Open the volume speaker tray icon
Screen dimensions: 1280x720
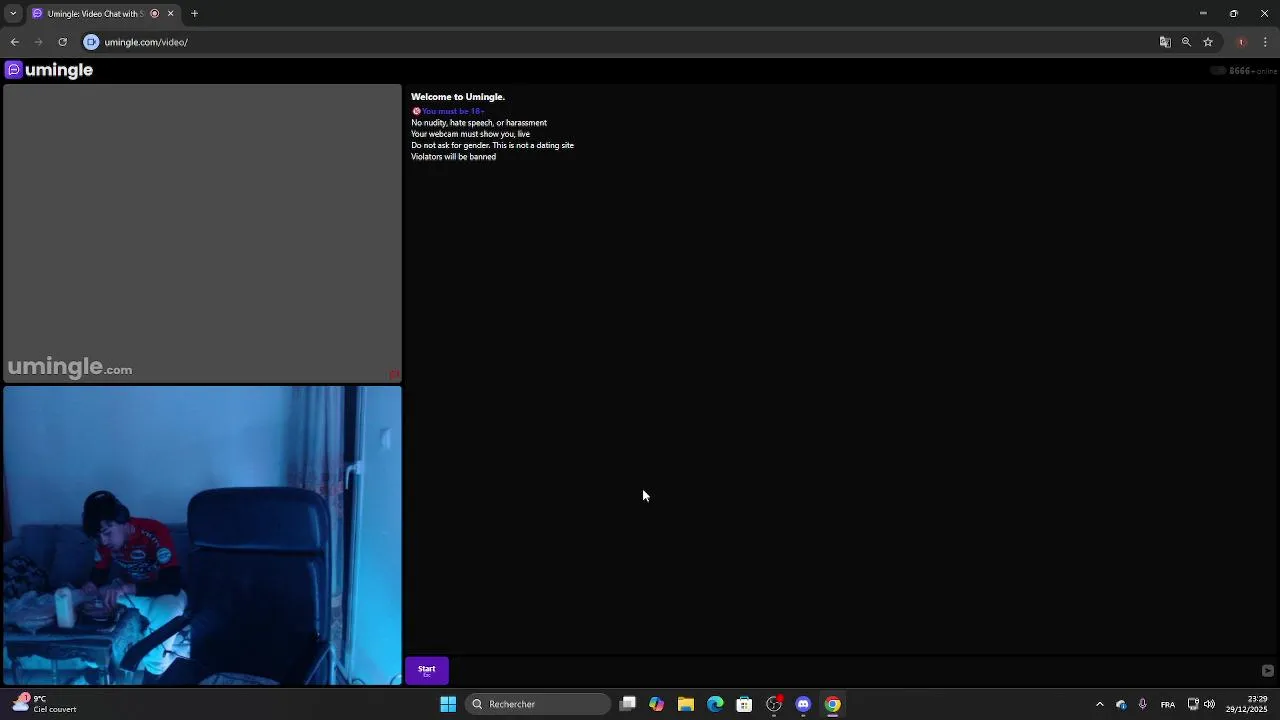pos(1209,704)
